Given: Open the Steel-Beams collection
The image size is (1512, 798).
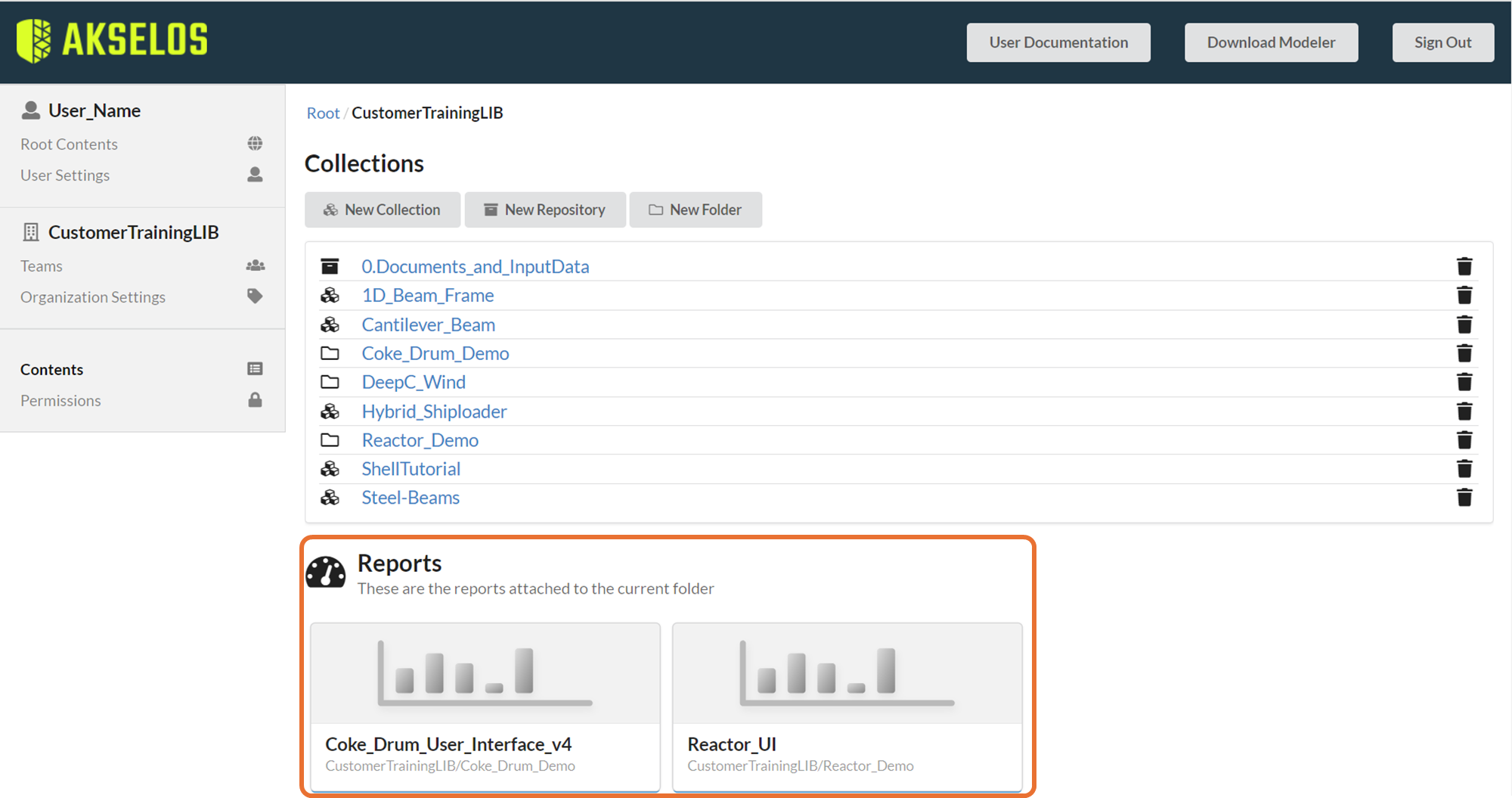Looking at the screenshot, I should click(411, 498).
